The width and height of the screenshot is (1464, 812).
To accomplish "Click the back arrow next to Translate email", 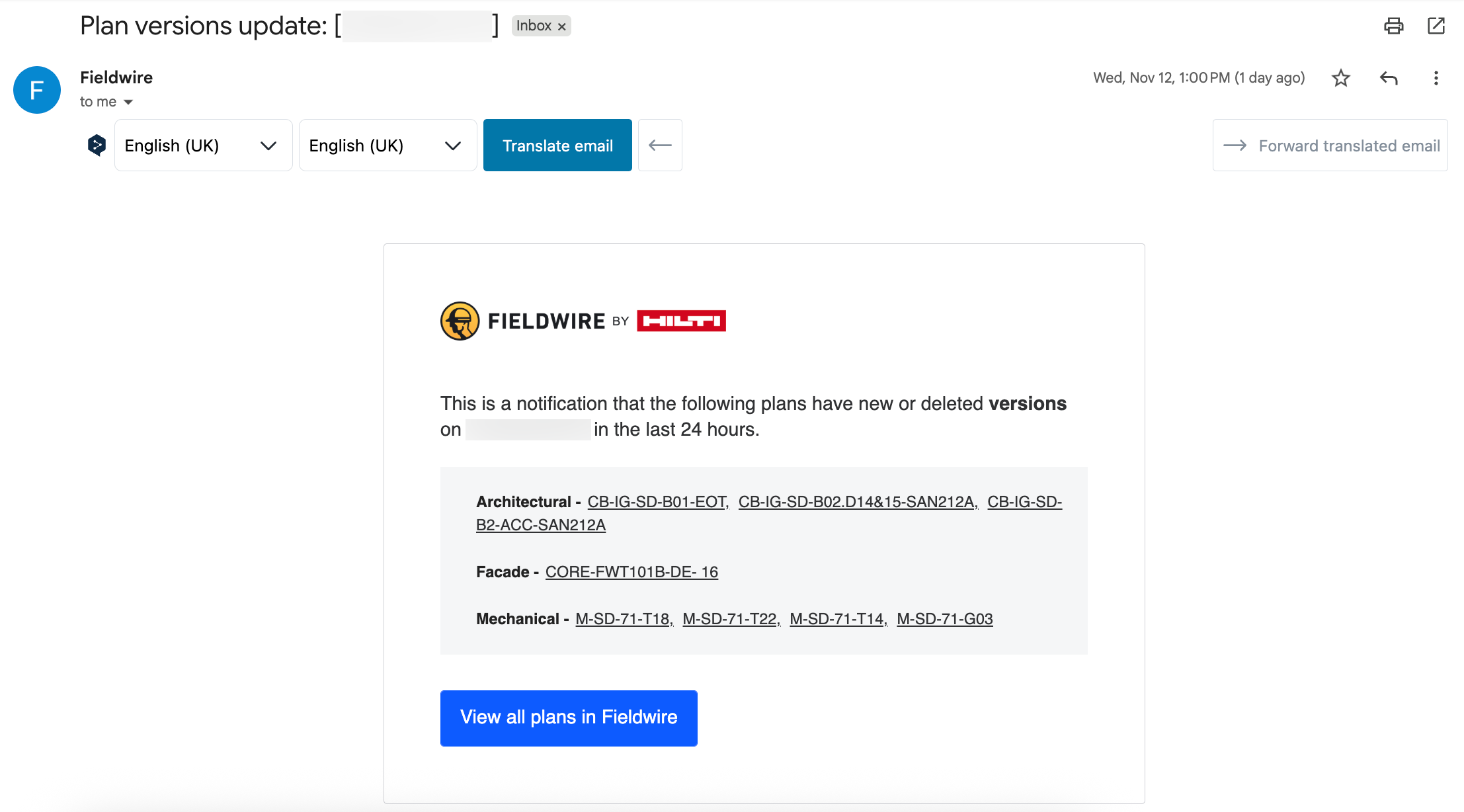I will [x=660, y=145].
